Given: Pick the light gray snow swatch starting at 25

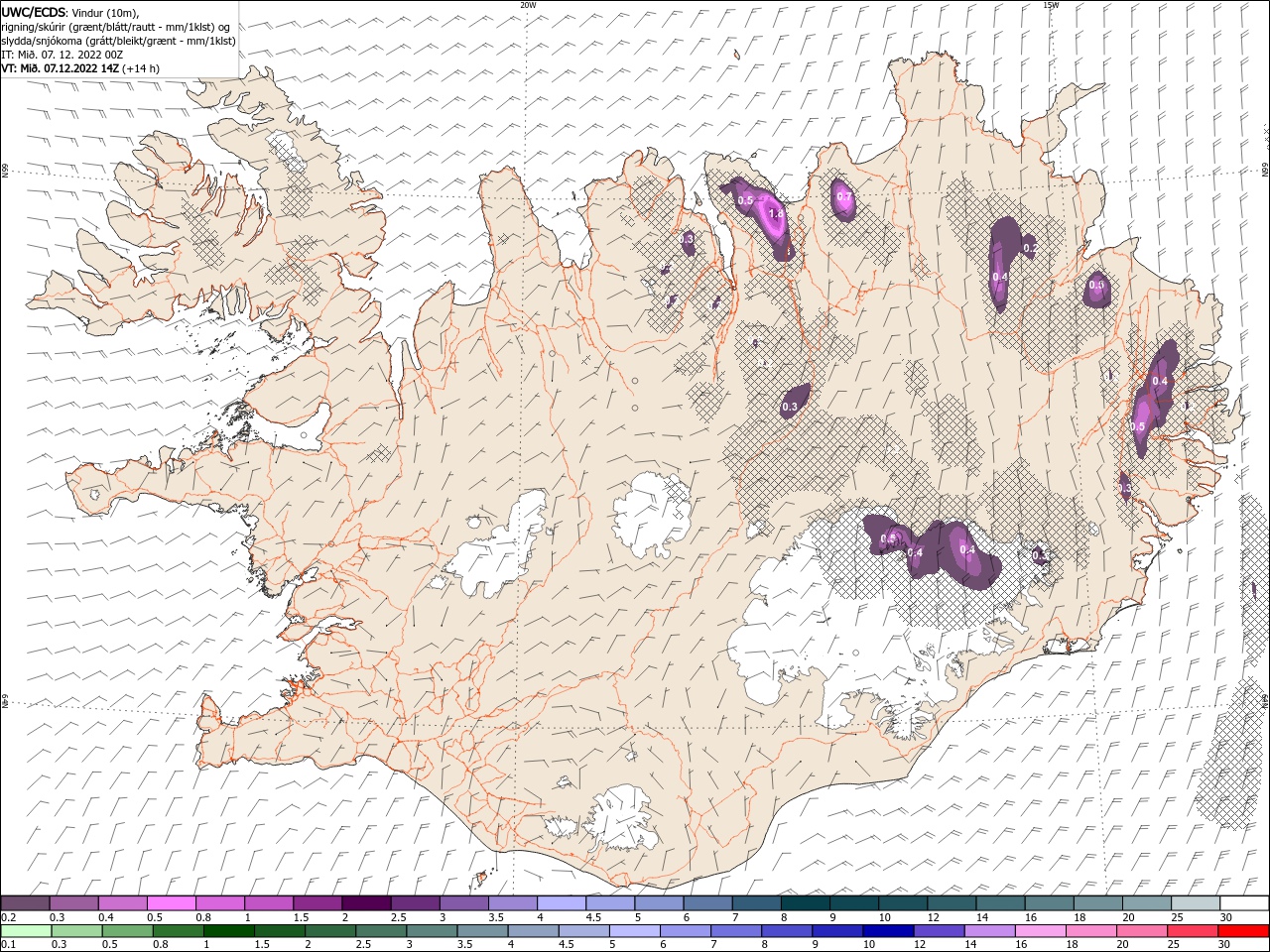Looking at the screenshot, I should tap(1196, 903).
